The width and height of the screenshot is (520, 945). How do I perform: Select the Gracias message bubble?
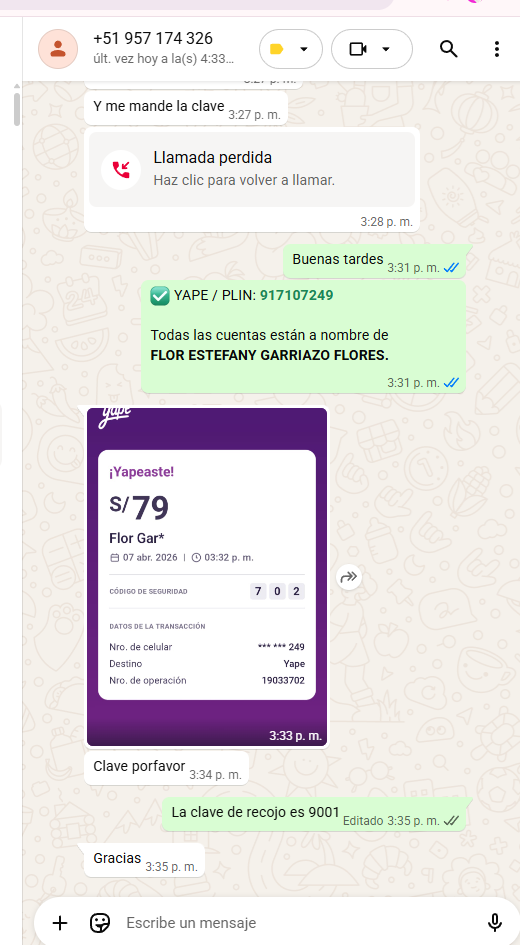click(x=144, y=860)
